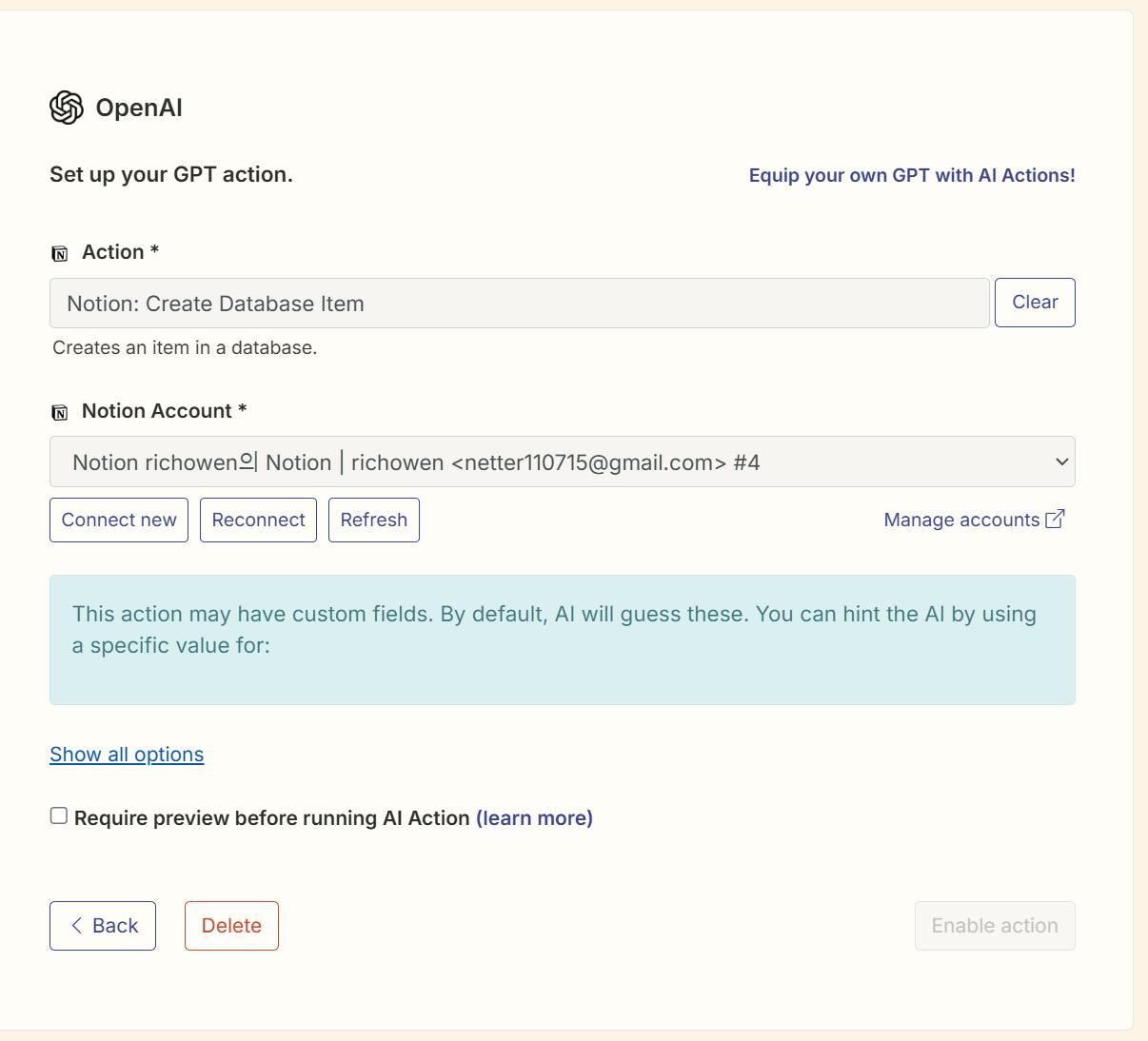Click the external link icon after Manage accounts
This screenshot has width=1148, height=1041.
click(x=1055, y=519)
